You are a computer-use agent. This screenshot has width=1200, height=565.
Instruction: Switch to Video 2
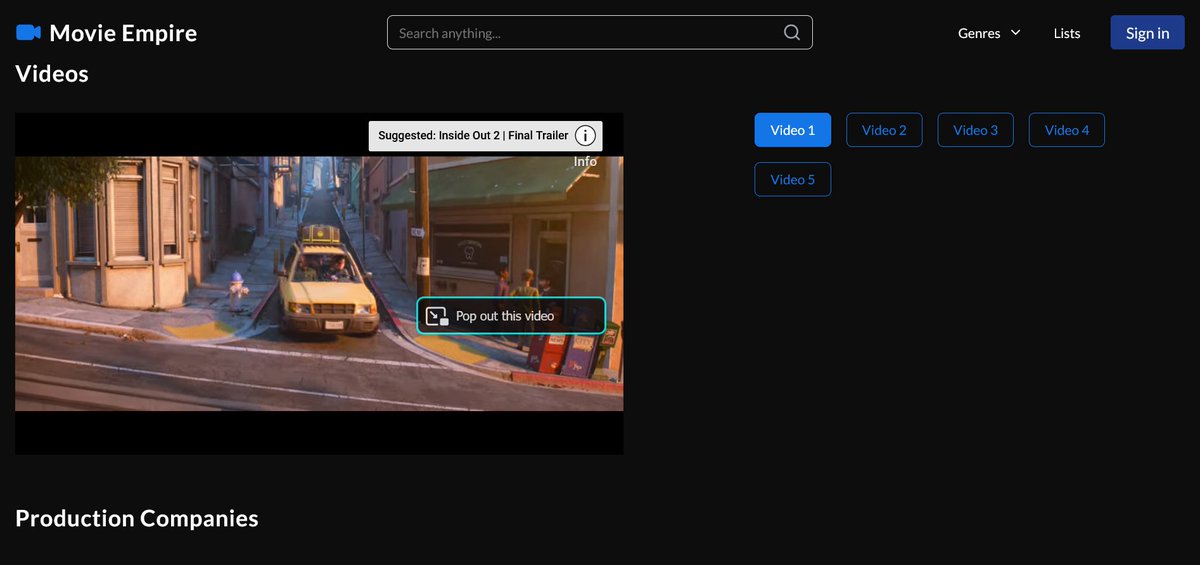(x=884, y=130)
